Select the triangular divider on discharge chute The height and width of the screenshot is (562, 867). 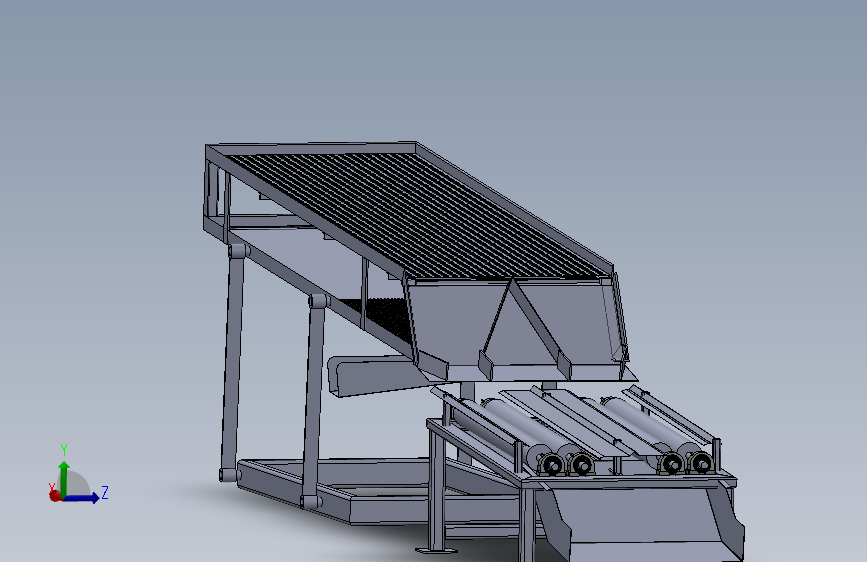(523, 326)
